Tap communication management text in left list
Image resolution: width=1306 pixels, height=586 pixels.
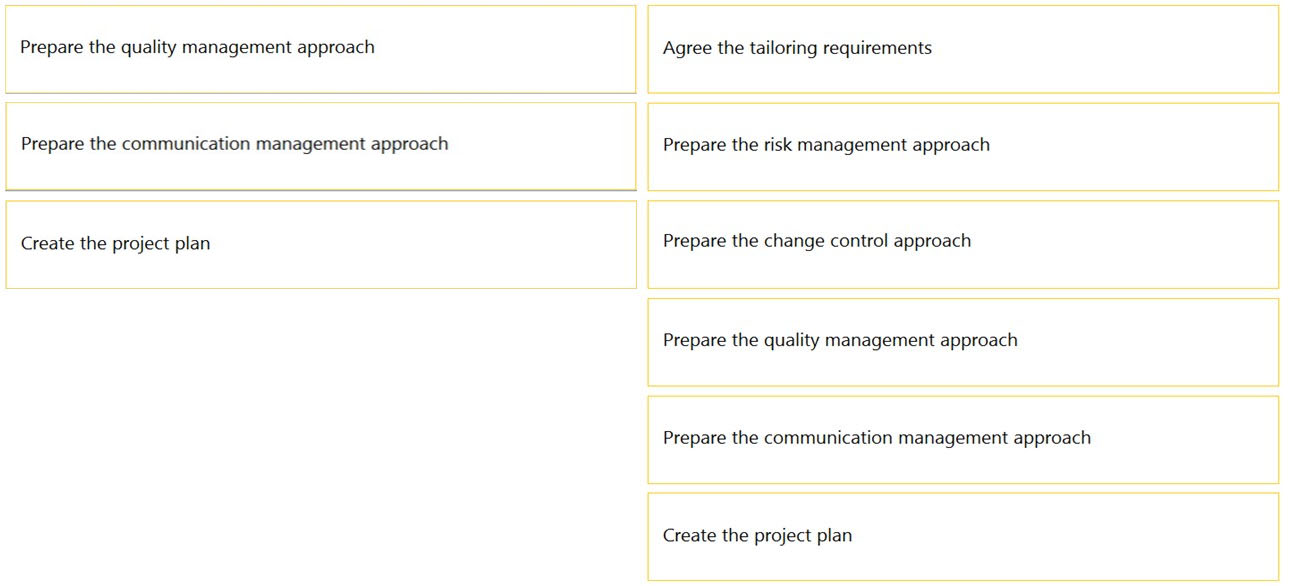[234, 144]
